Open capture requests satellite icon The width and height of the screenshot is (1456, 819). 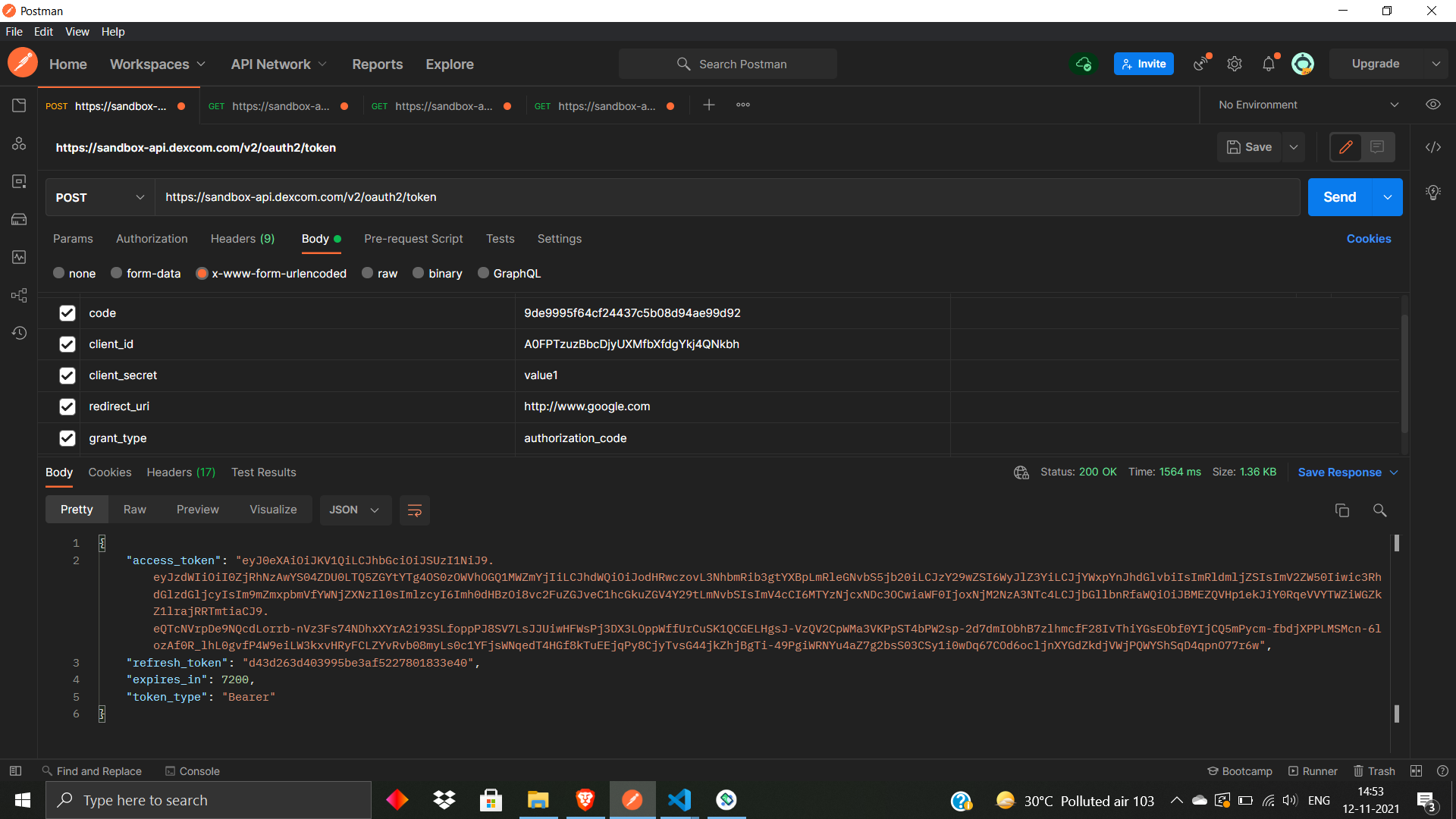[x=1201, y=64]
